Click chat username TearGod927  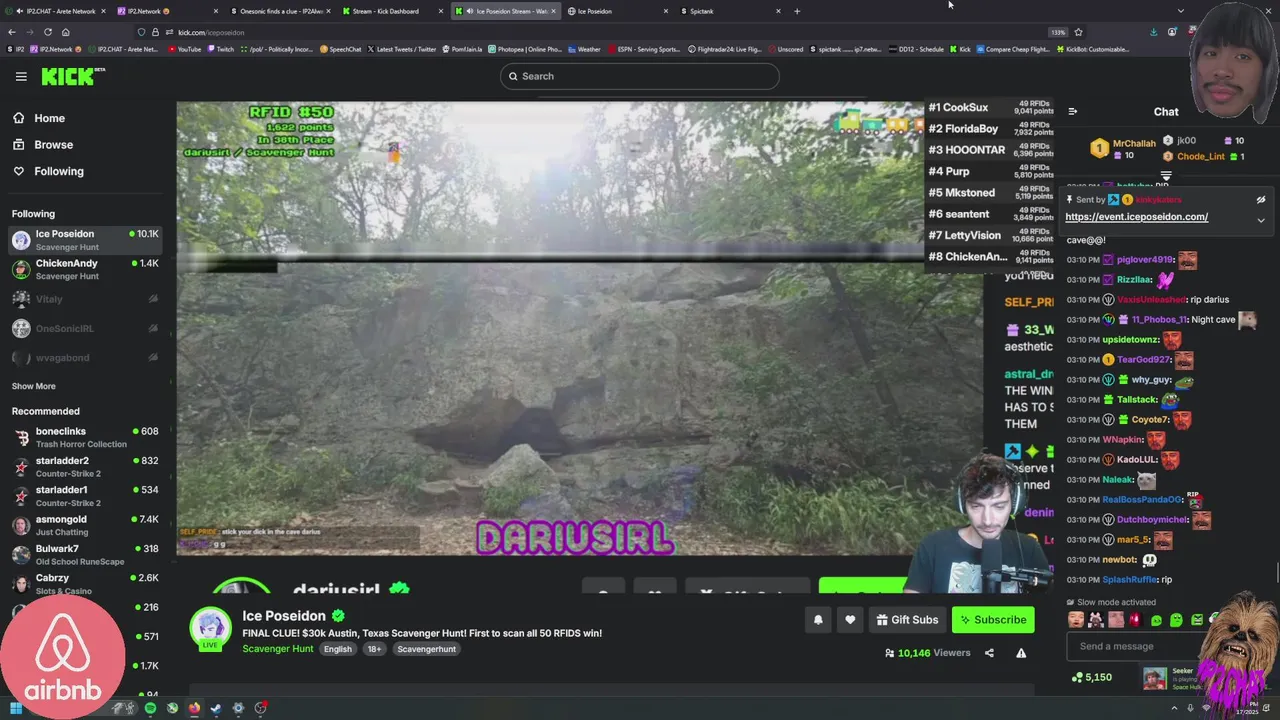1144,360
